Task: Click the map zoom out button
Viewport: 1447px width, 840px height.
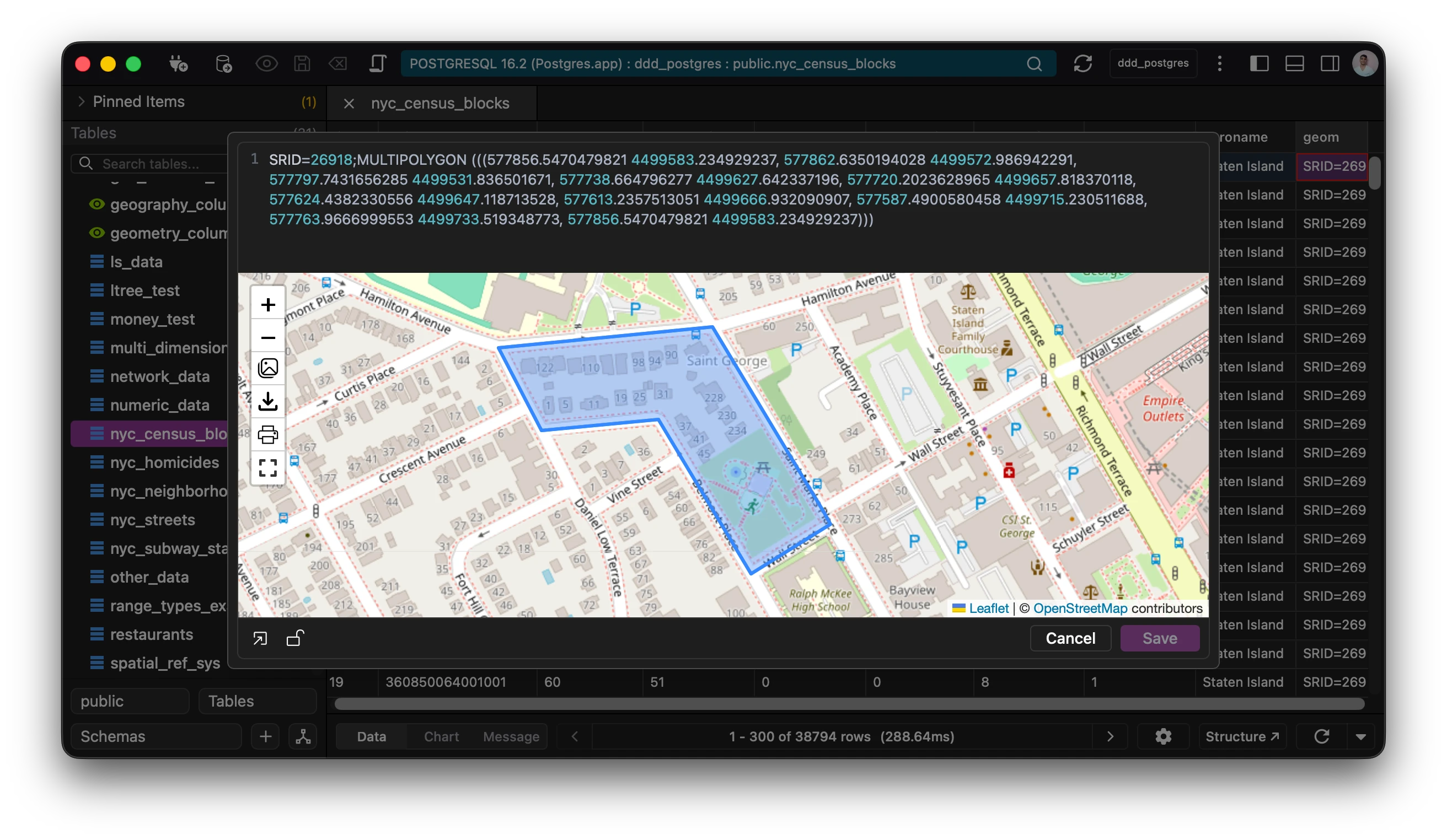Action: (267, 337)
